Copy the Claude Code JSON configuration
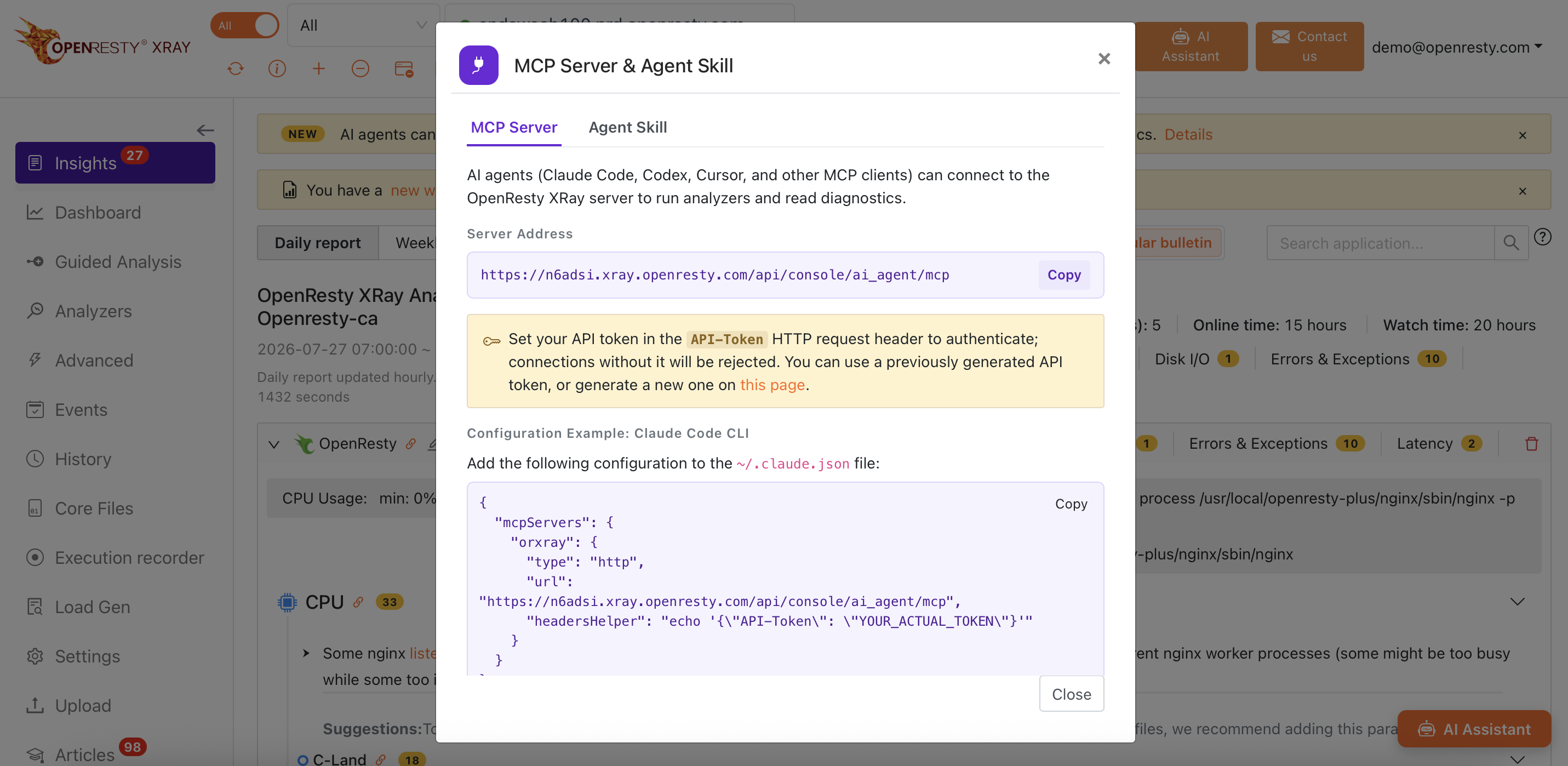Image resolution: width=1568 pixels, height=766 pixels. click(x=1071, y=504)
